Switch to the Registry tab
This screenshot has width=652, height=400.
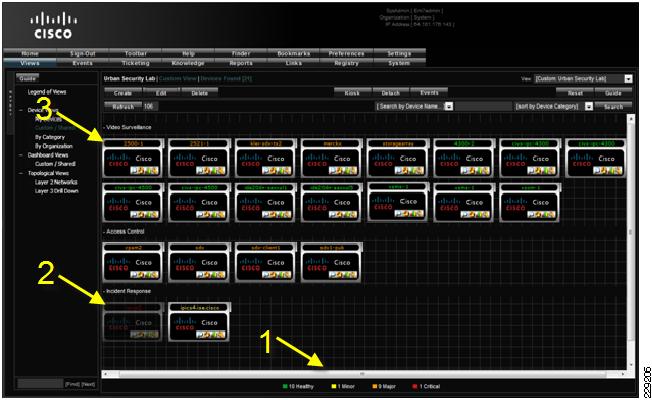click(x=346, y=63)
